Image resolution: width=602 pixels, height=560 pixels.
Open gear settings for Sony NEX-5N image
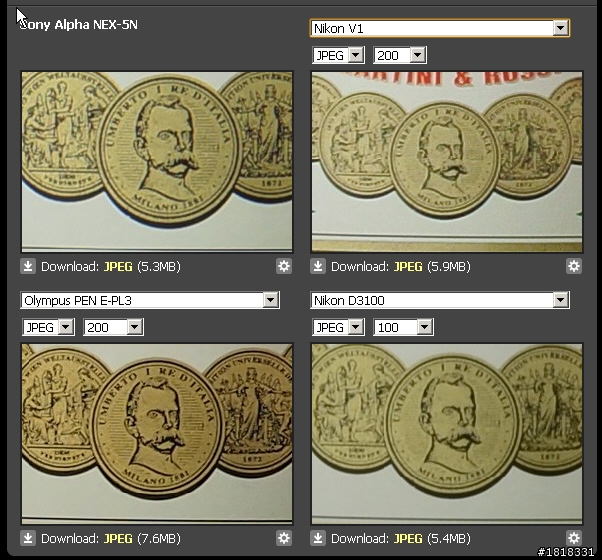coord(284,266)
